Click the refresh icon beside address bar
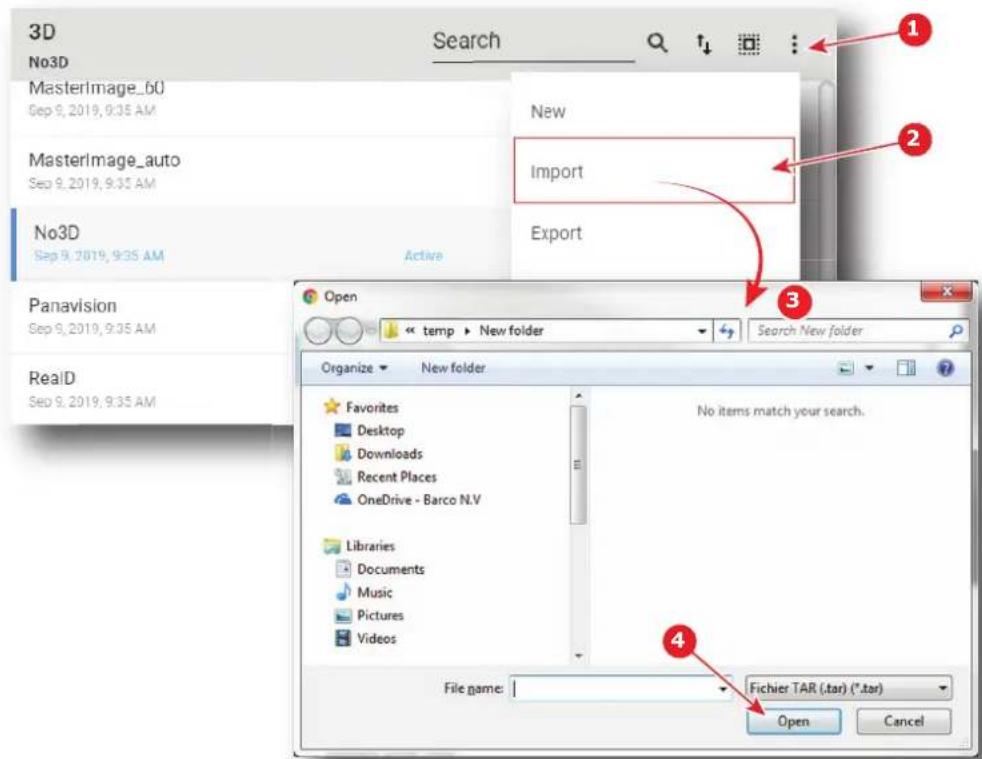The width and height of the screenshot is (982, 759). 726,331
